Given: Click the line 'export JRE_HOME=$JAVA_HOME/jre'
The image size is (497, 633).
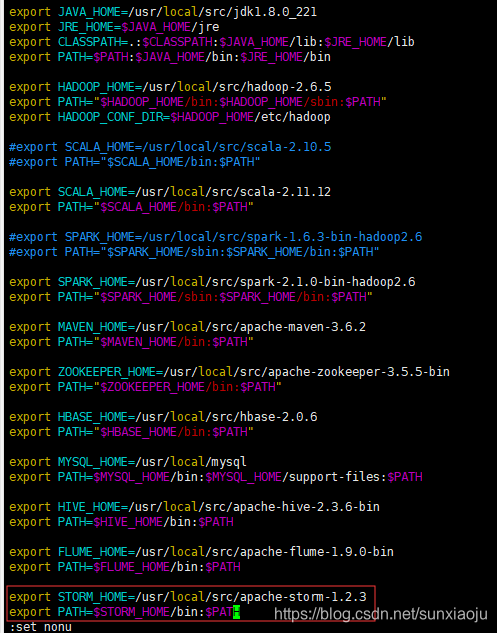Looking at the screenshot, I should point(114,27).
